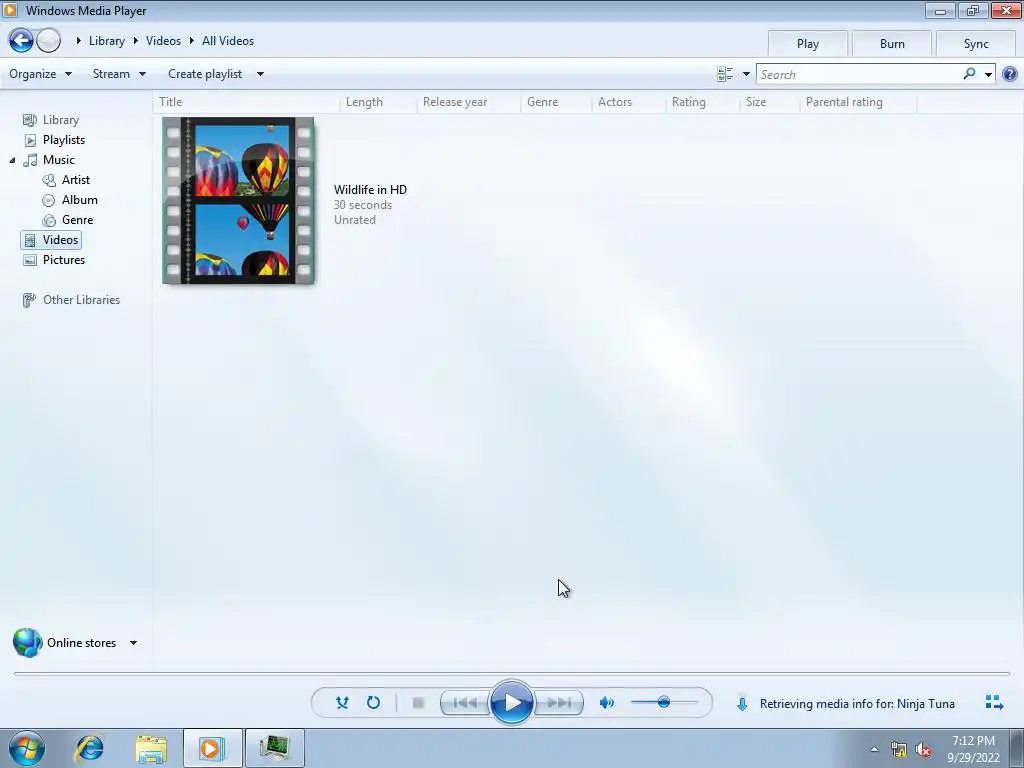Sort by Actors column header
Image resolution: width=1024 pixels, height=768 pixels.
point(629,102)
